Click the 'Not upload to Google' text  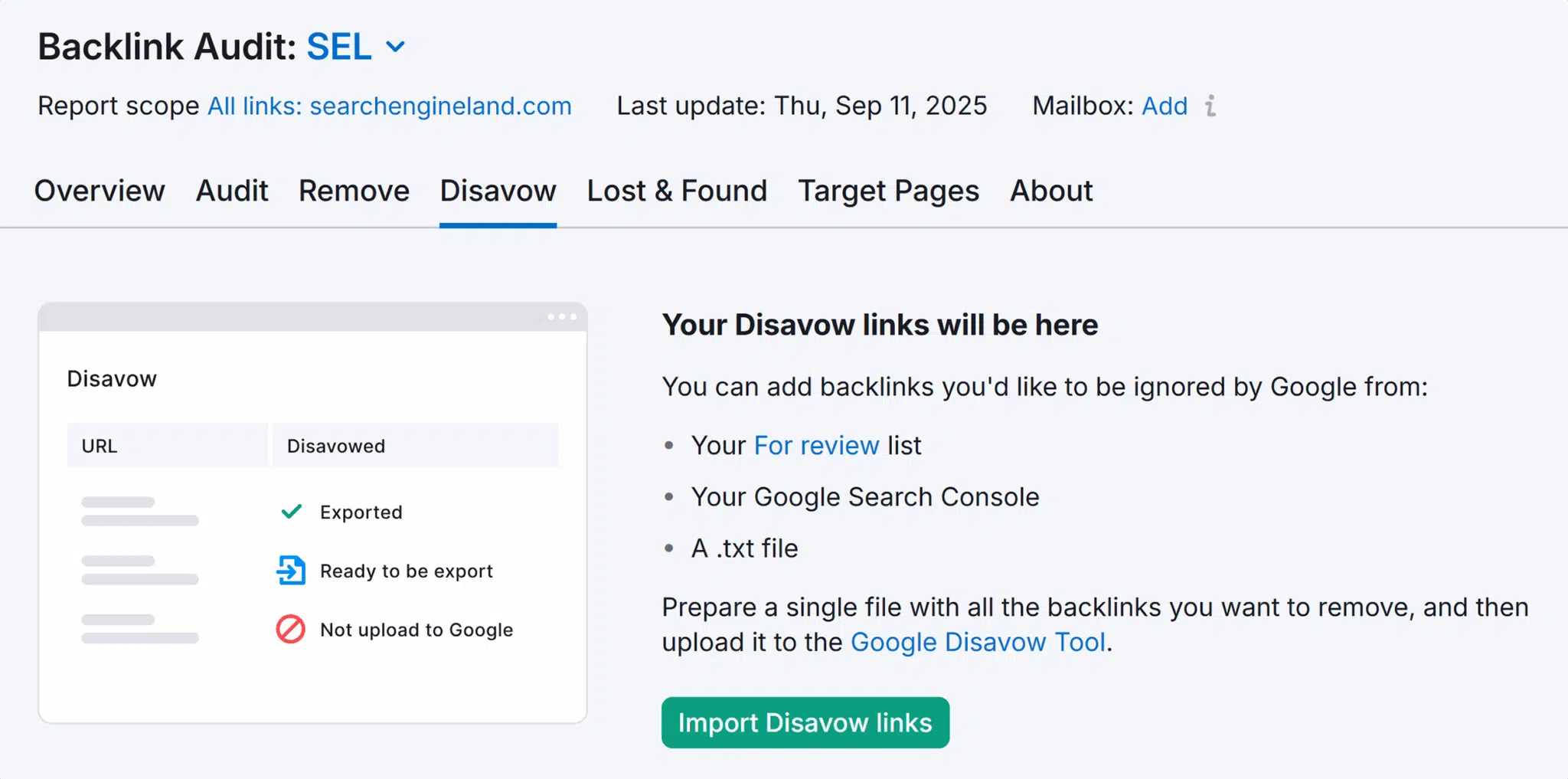[416, 630]
